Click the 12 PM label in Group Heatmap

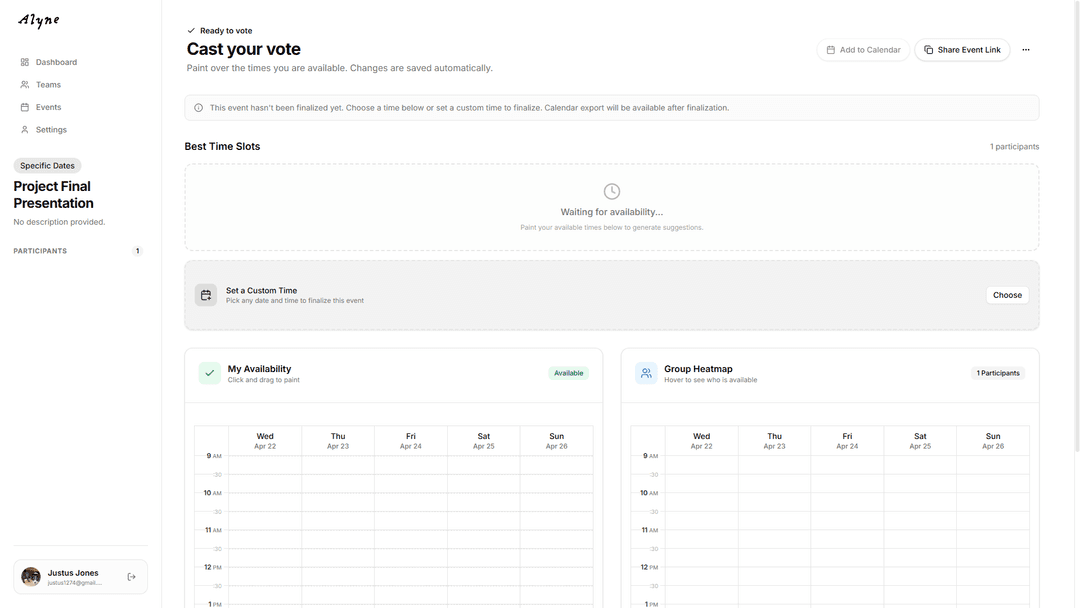point(649,567)
